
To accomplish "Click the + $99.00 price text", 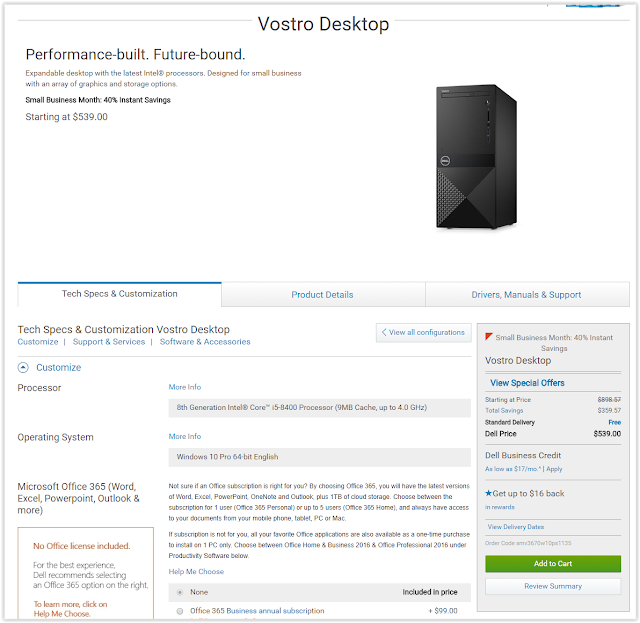I will pos(443,611).
